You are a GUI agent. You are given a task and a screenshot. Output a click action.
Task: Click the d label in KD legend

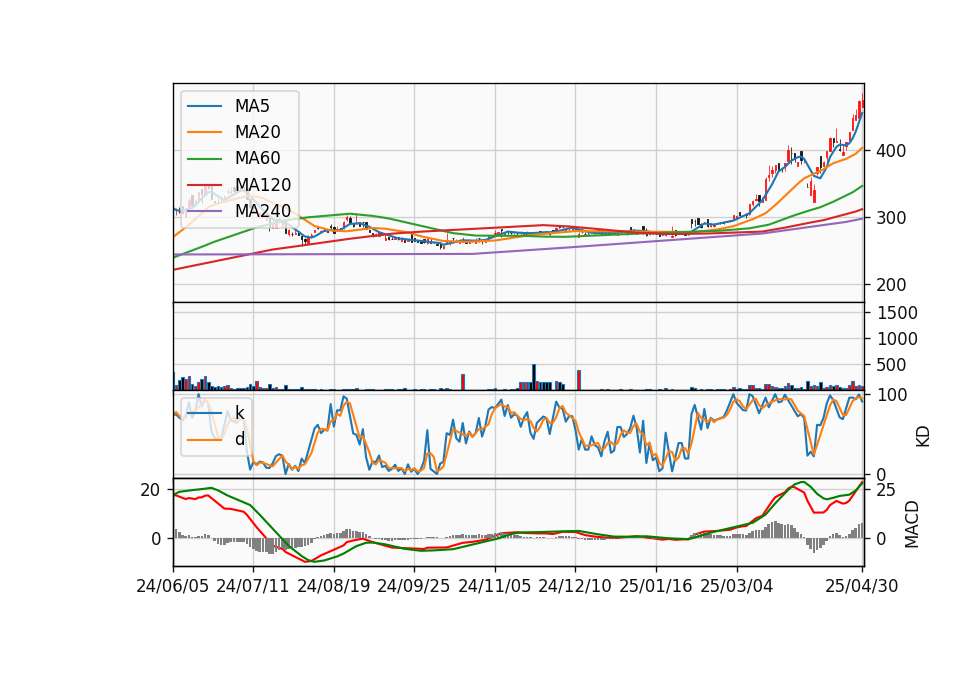point(239,439)
